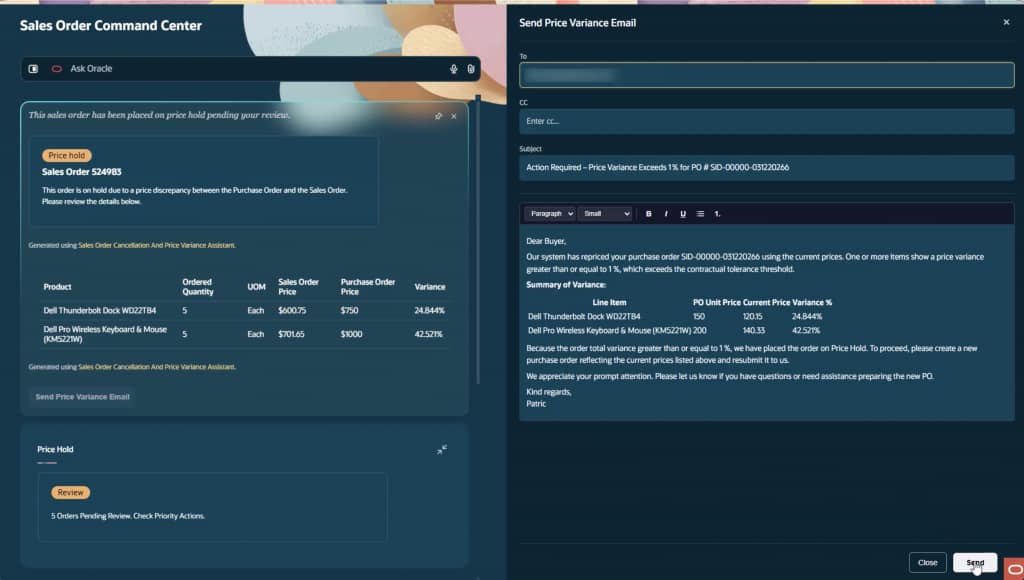
Task: Dismiss the price hold notification card
Action: point(454,116)
